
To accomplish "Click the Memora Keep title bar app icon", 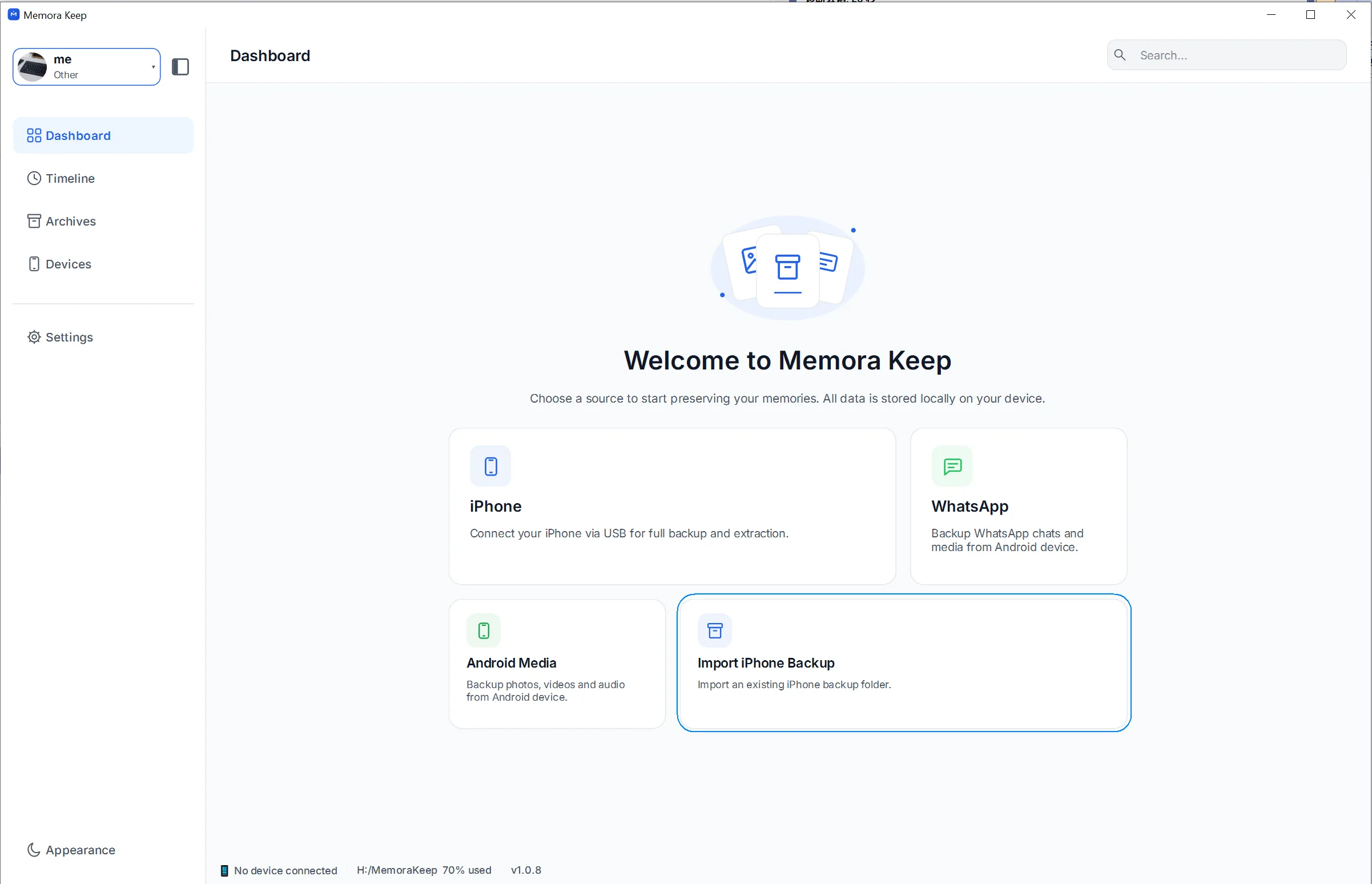I will pos(14,14).
